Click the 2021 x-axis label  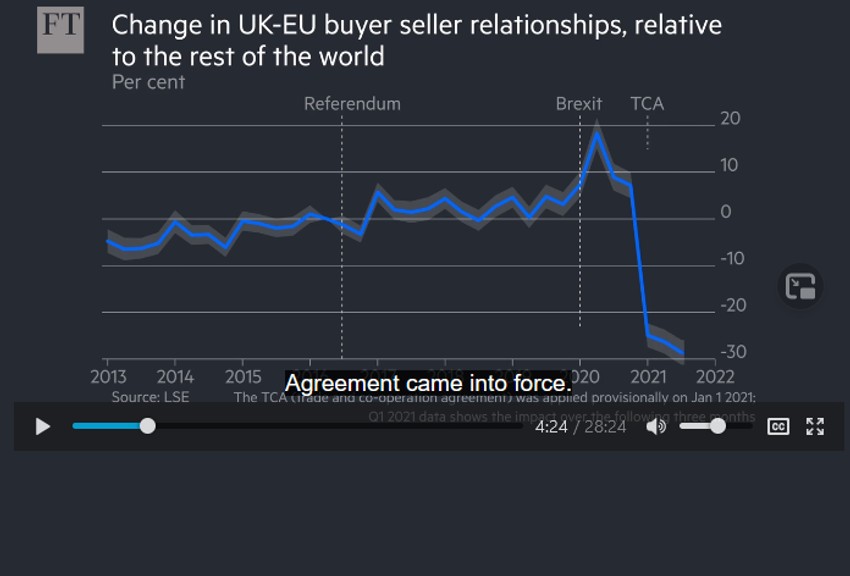pos(648,376)
